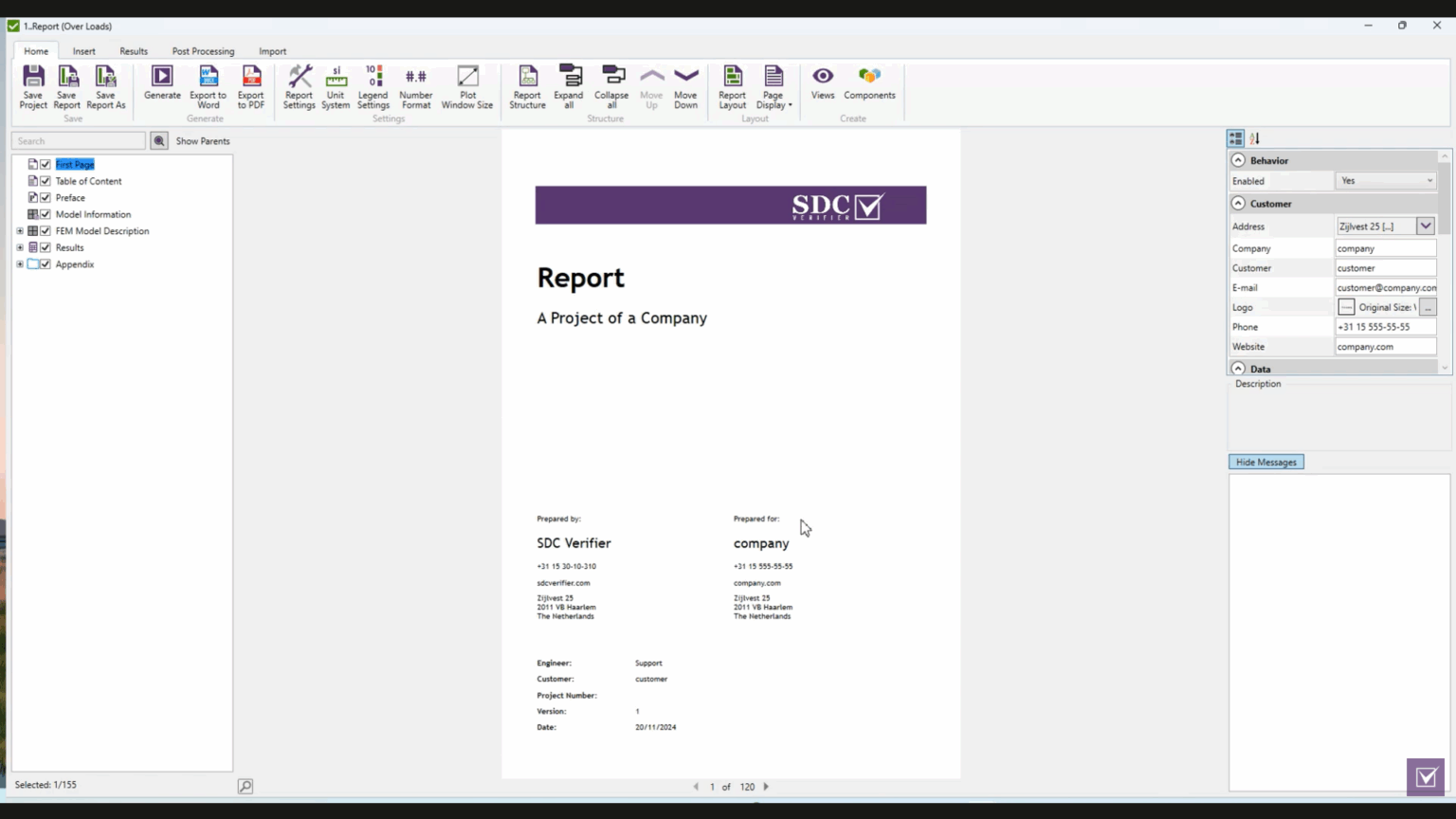
Task: Open Report Layout
Action: point(732,87)
